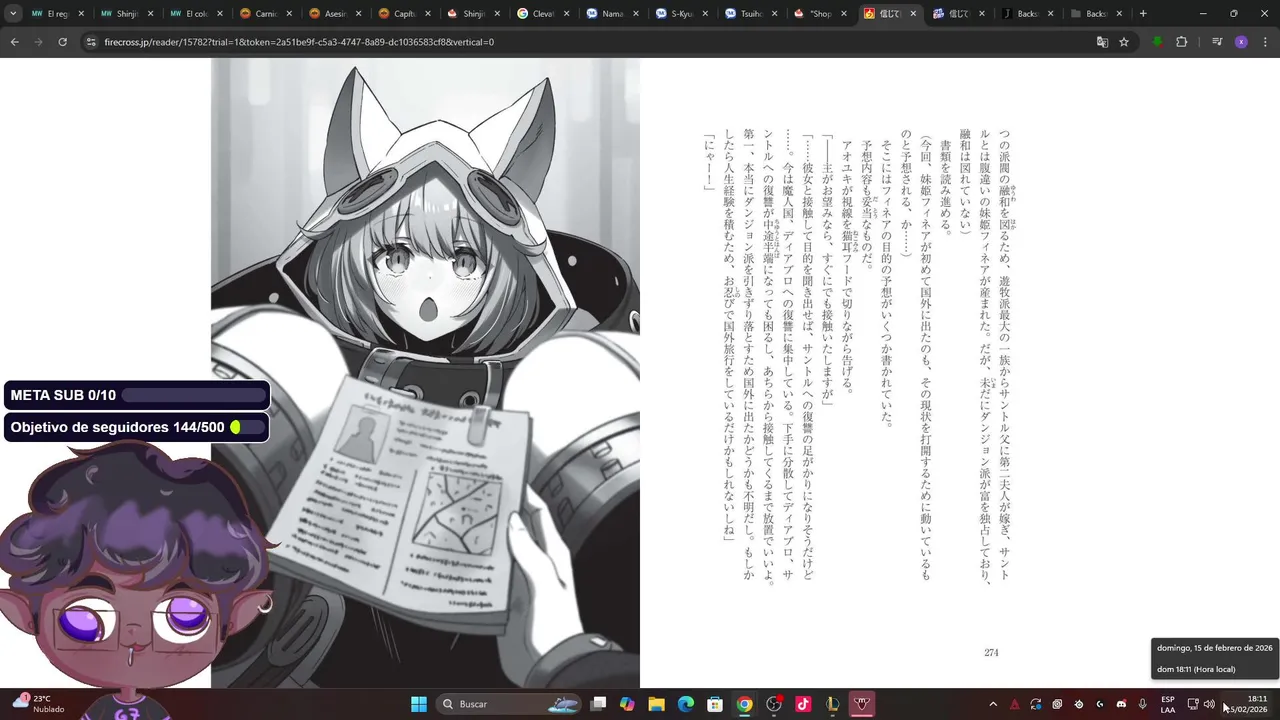Switch to the 'Carnic' tab
The height and width of the screenshot is (720, 1280).
[266, 14]
